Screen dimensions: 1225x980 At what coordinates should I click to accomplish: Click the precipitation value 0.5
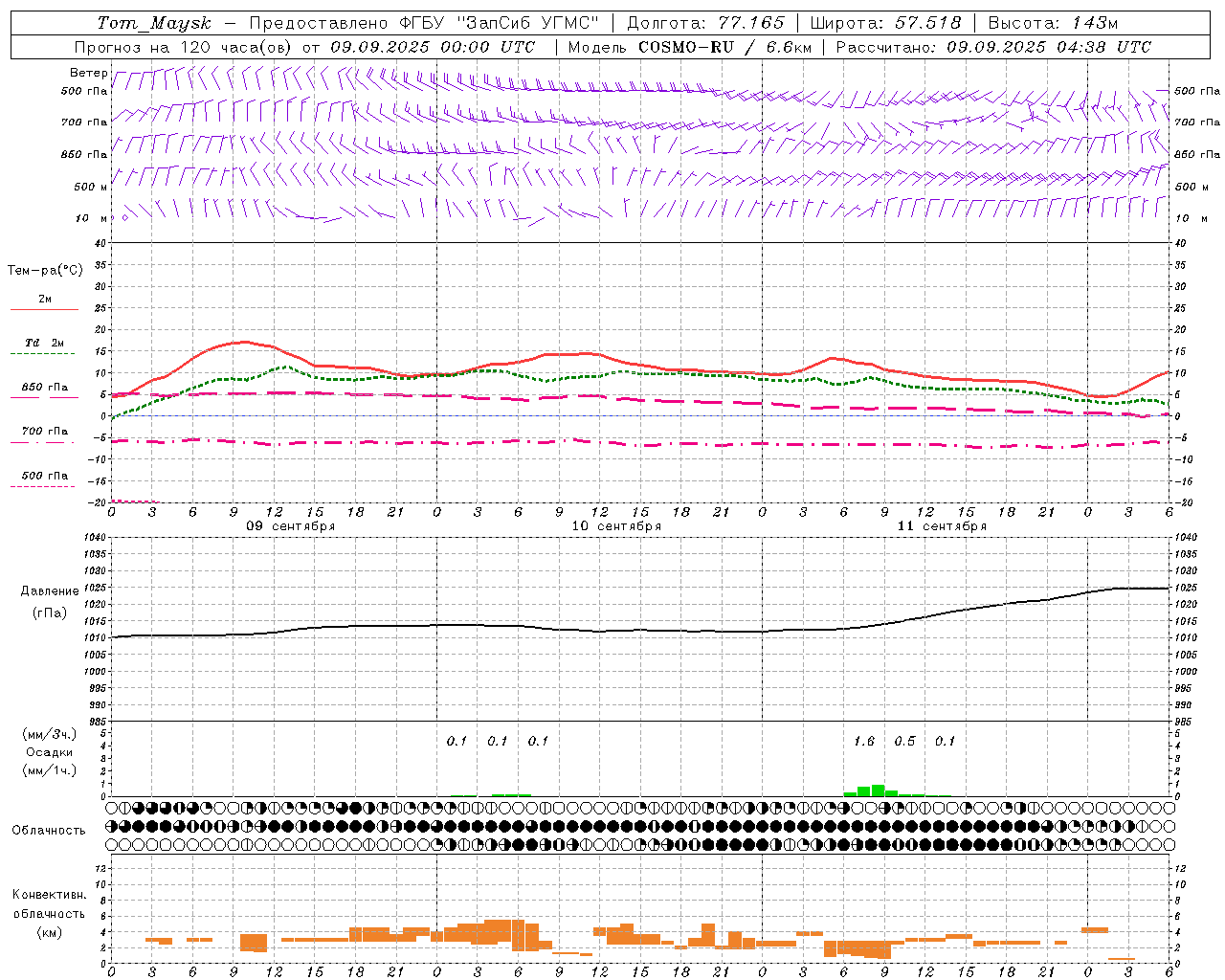click(904, 741)
